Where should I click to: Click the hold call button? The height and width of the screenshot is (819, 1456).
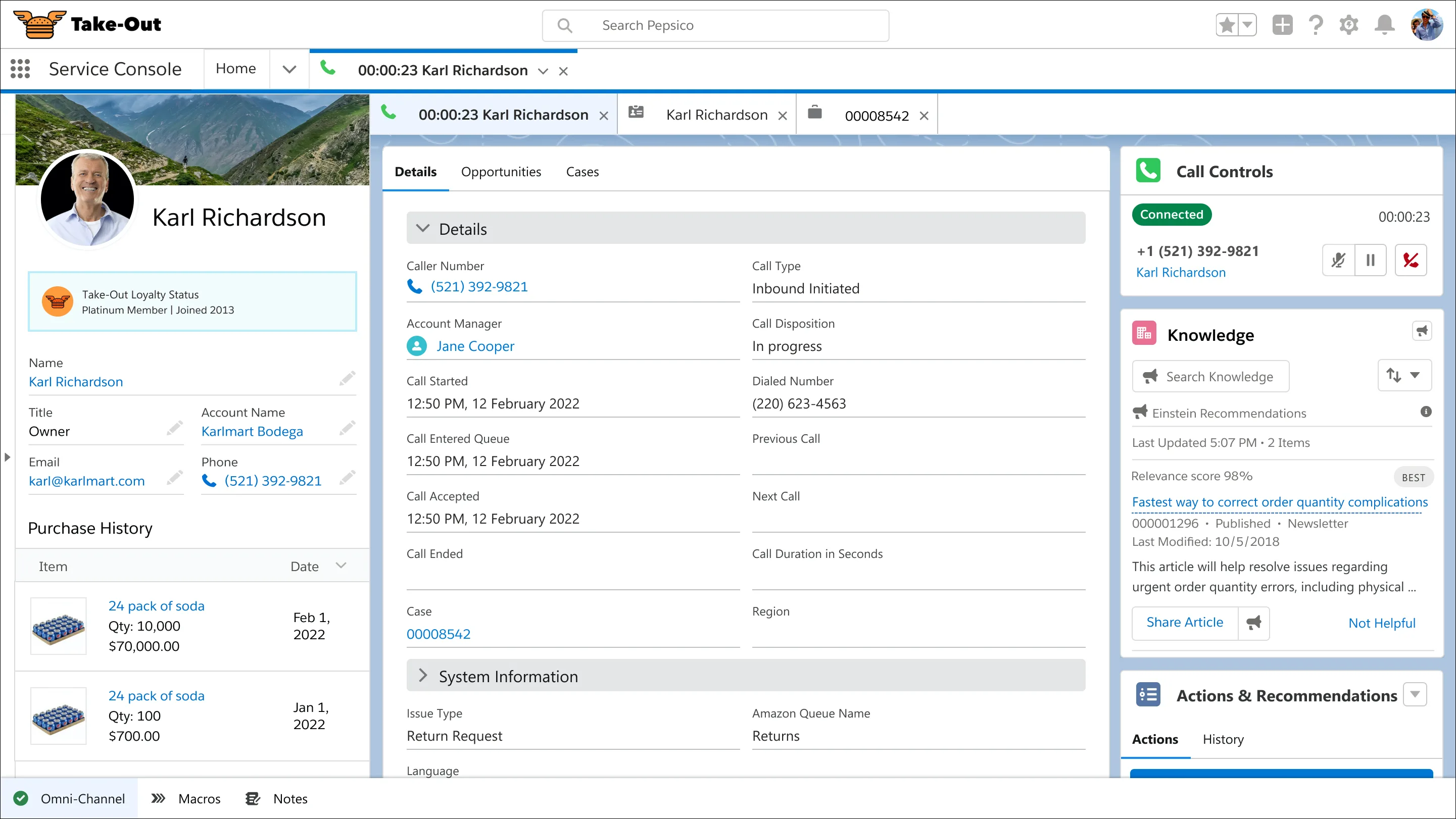tap(1371, 260)
